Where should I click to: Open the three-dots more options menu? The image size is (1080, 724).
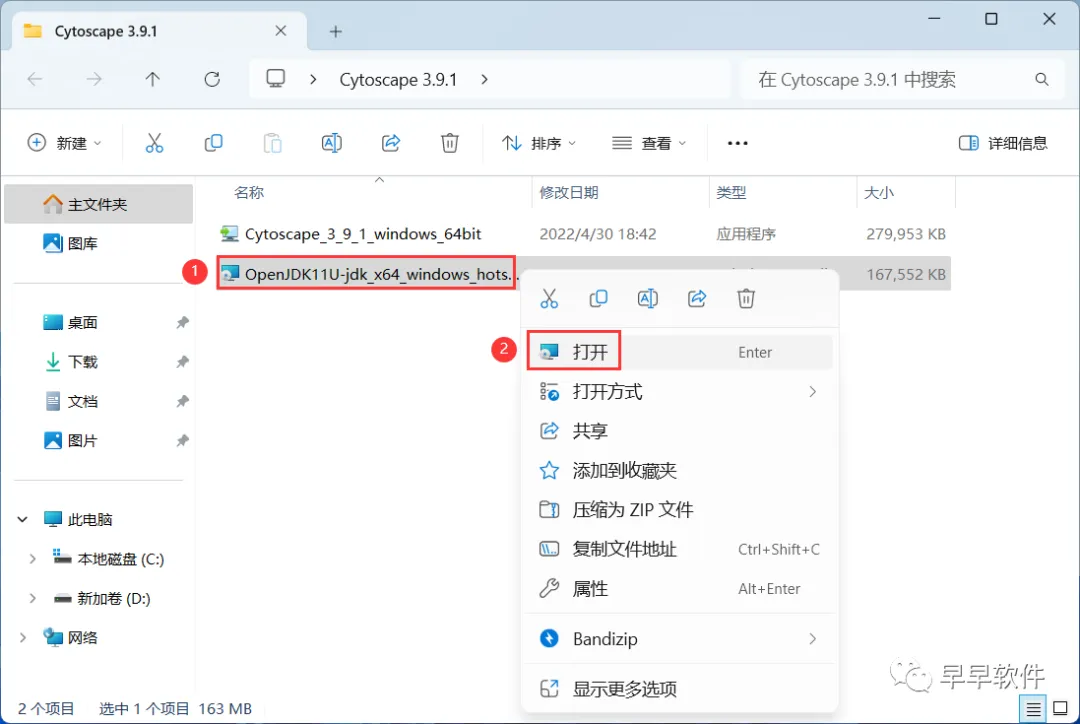tap(738, 143)
